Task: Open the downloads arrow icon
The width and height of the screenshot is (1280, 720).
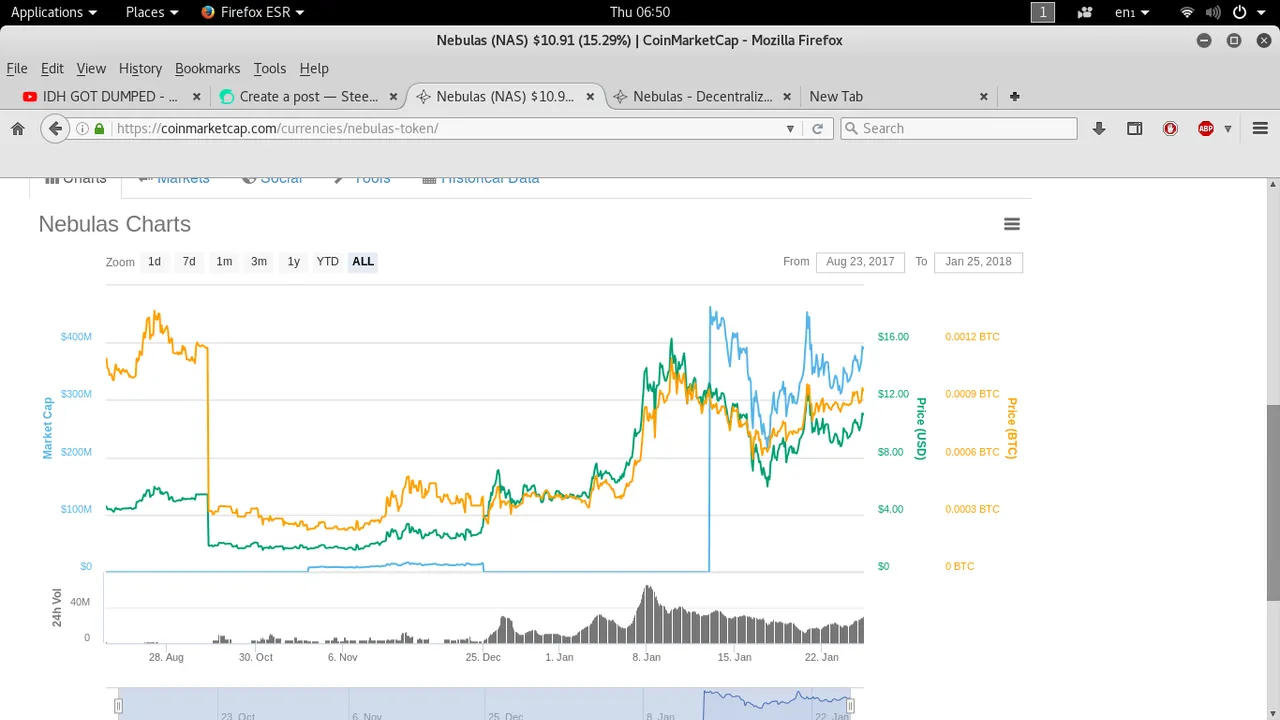Action: click(1099, 128)
